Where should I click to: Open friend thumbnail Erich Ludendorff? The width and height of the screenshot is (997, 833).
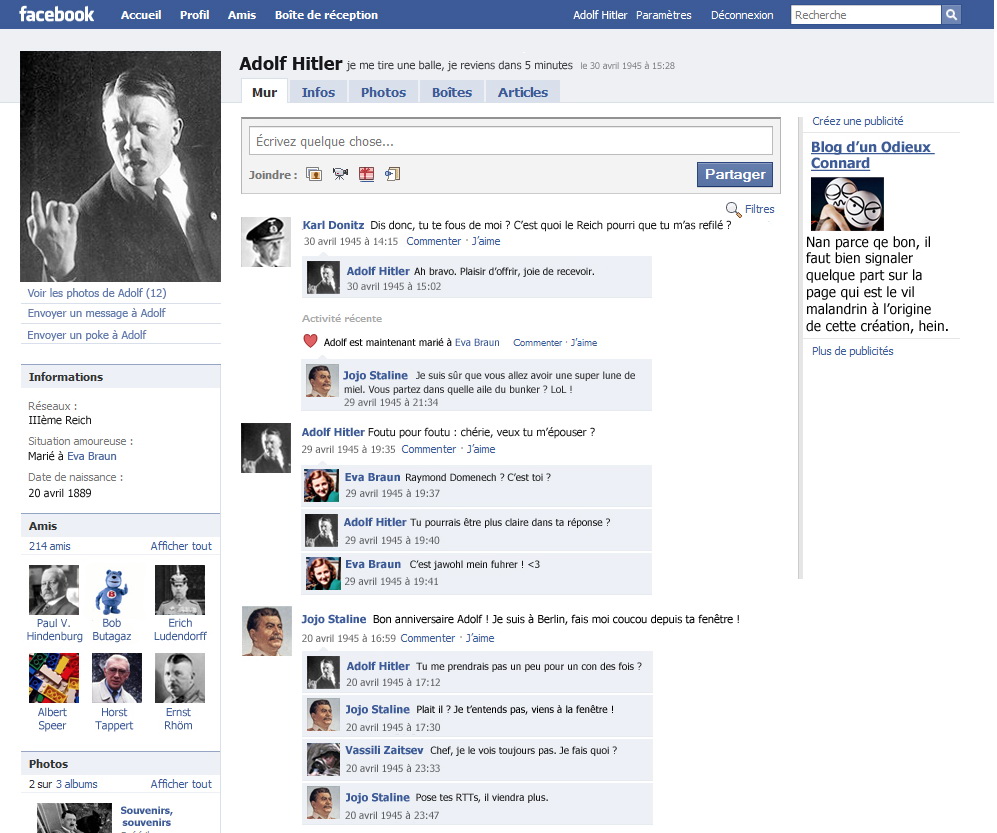(180, 589)
